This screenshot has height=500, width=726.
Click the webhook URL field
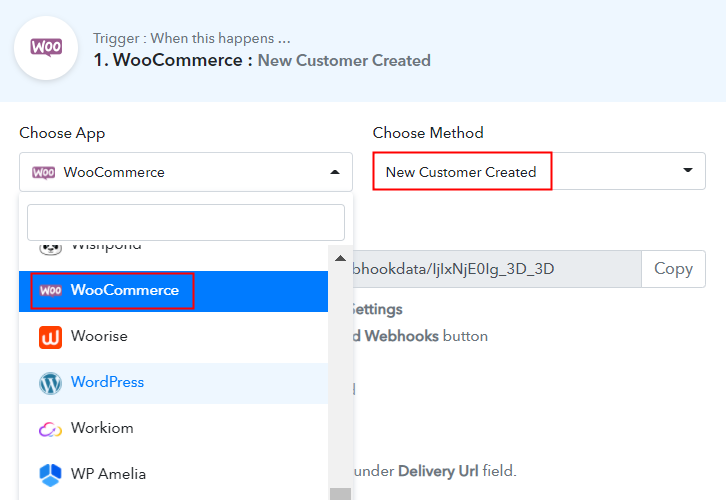coord(497,269)
